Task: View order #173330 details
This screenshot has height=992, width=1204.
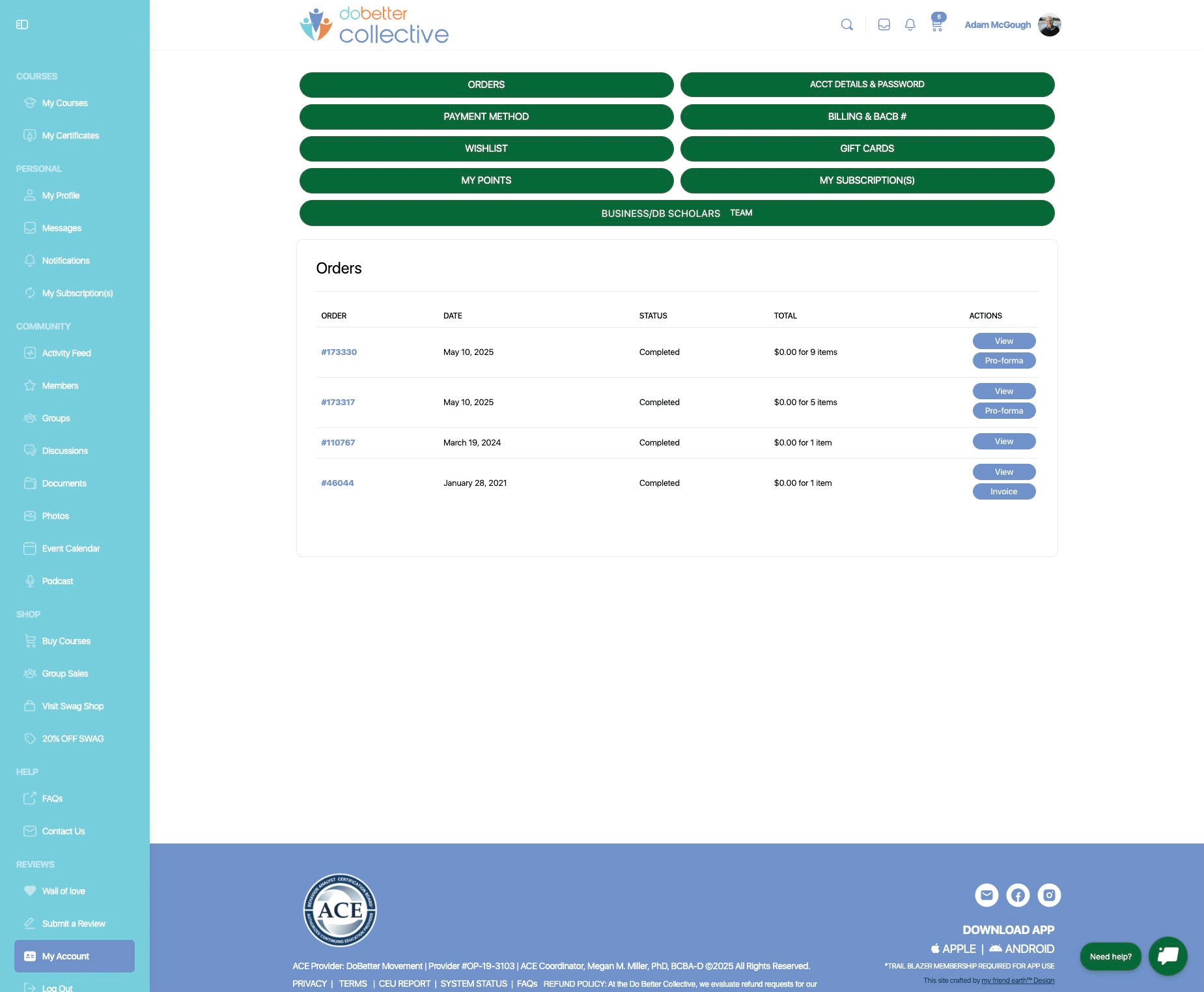Action: (x=1003, y=341)
